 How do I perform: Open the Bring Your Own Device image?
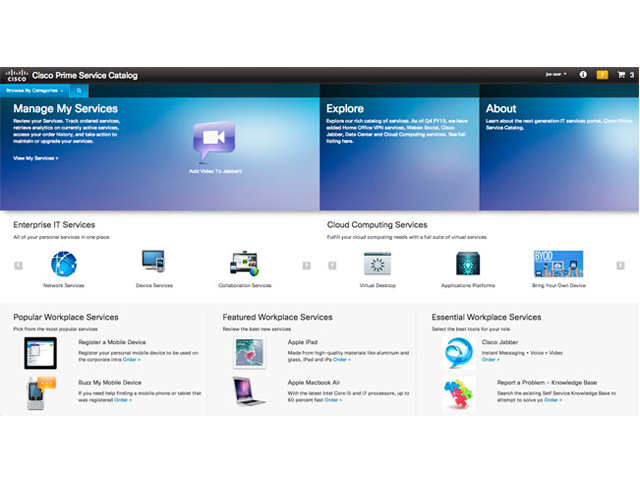(558, 264)
